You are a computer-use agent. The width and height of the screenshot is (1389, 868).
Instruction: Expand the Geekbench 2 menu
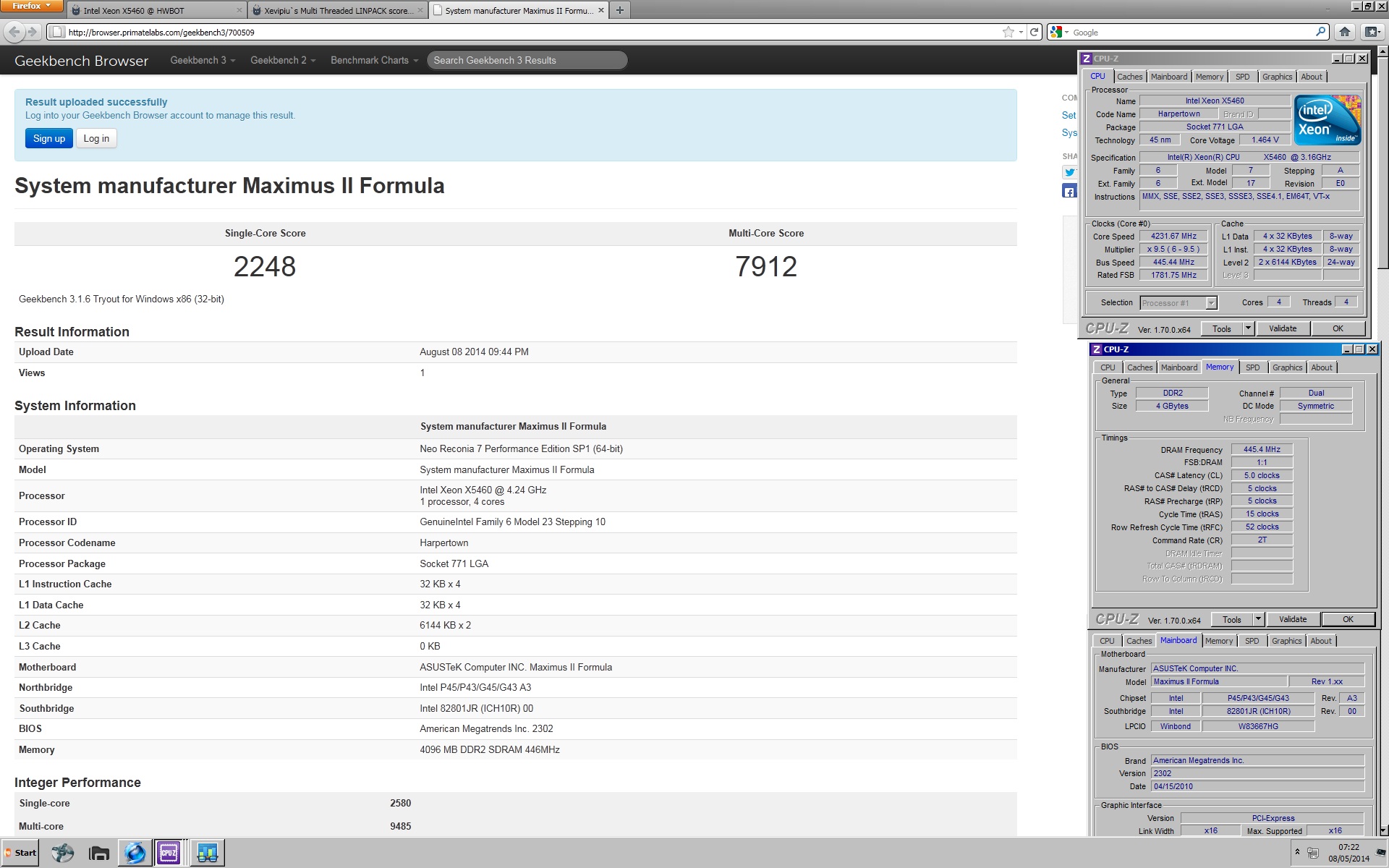coord(283,60)
